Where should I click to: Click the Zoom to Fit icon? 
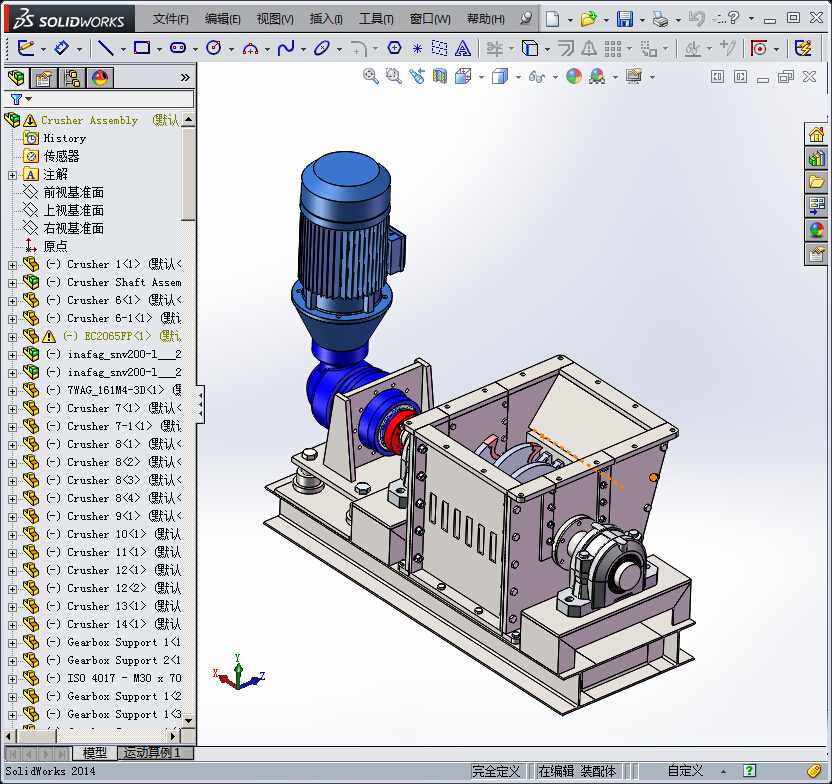(x=371, y=76)
